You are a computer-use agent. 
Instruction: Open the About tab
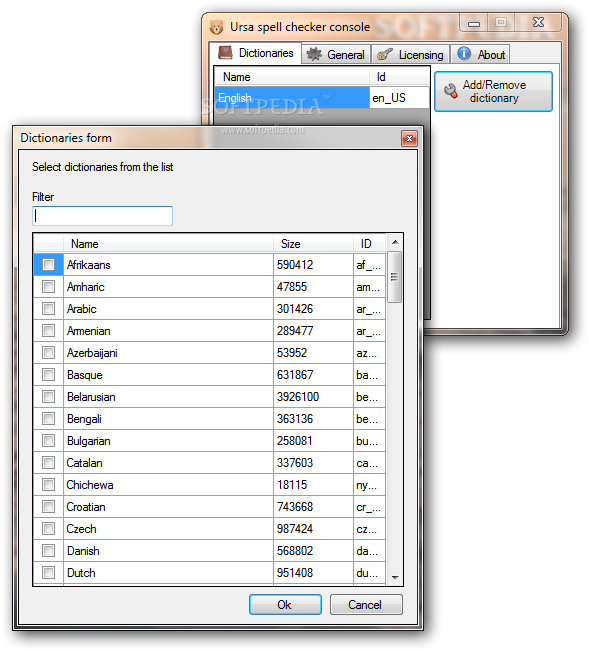click(480, 54)
